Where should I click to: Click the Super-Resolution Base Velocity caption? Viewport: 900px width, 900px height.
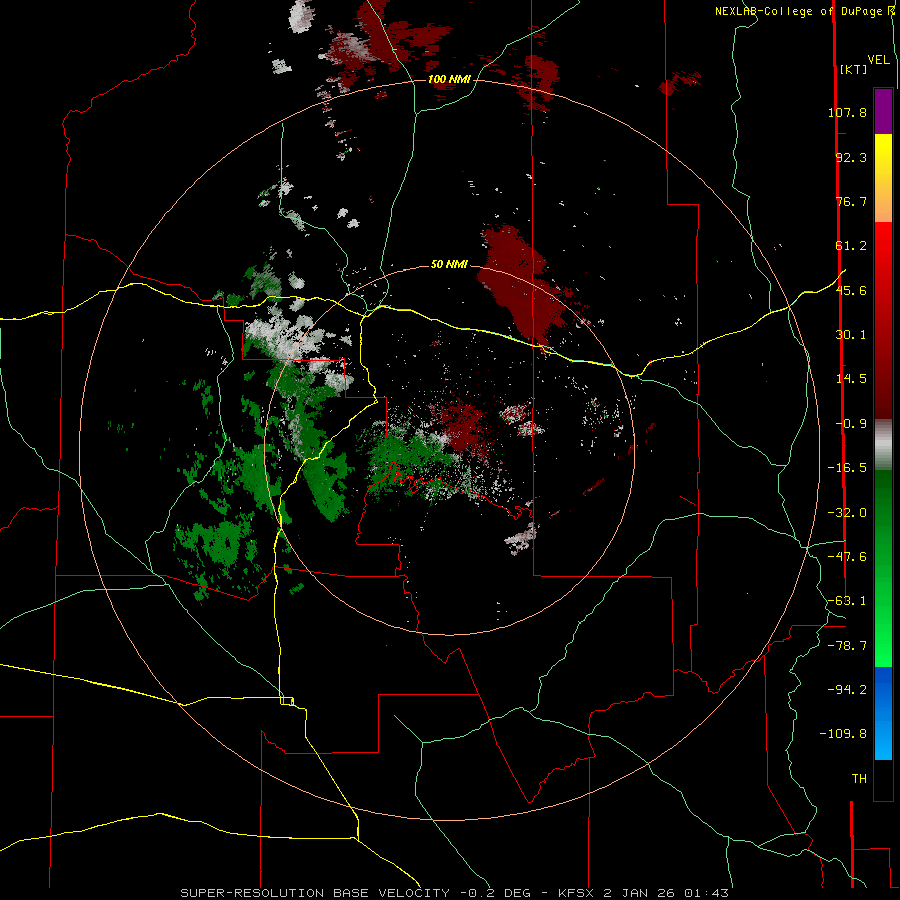click(x=454, y=893)
